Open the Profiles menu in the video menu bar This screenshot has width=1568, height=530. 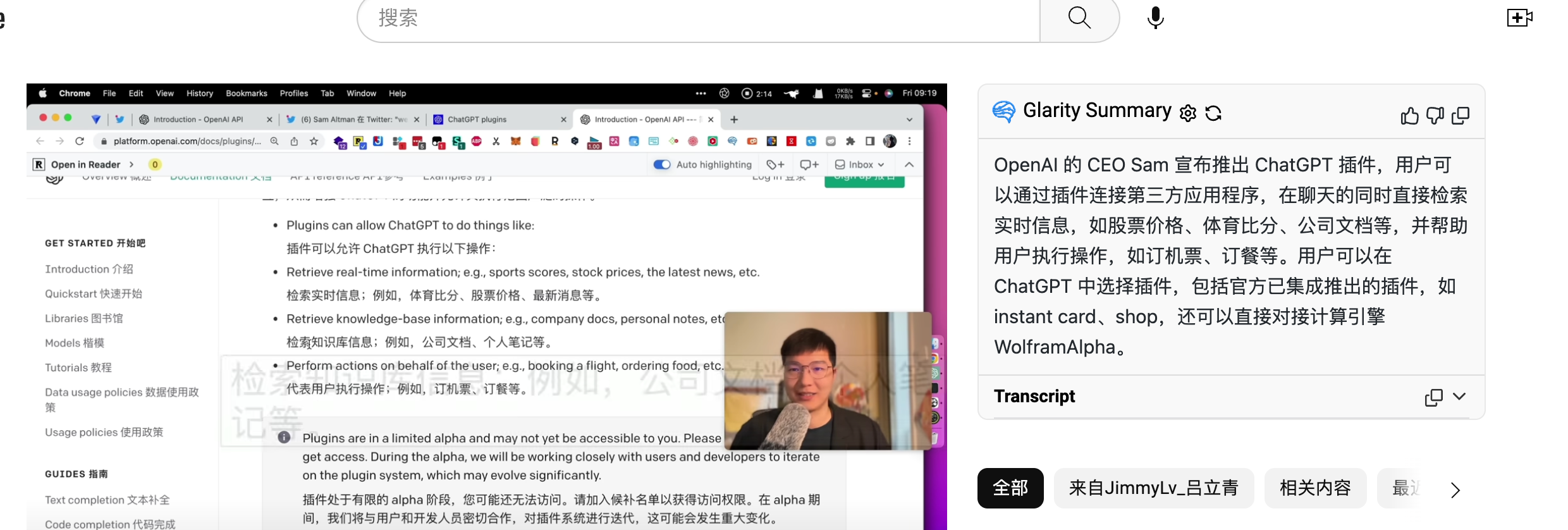pos(294,93)
